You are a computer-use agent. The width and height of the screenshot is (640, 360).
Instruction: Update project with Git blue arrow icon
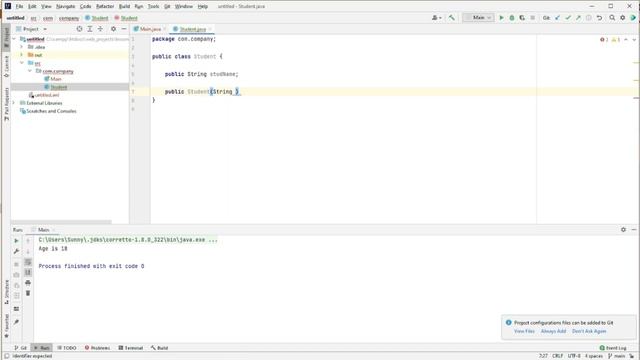[558, 18]
